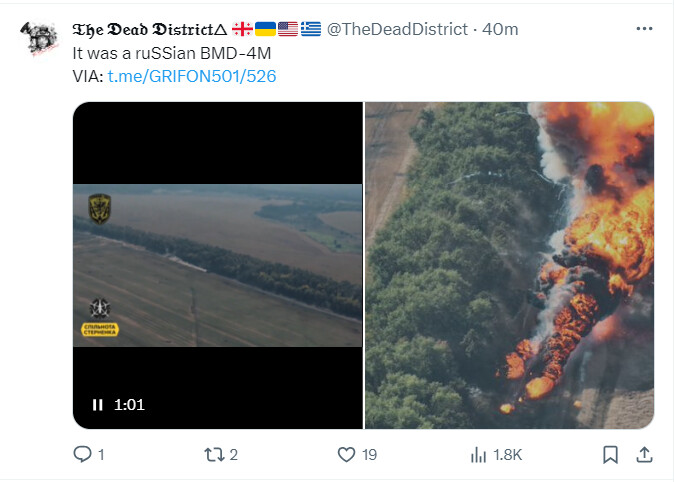Viewport: 674px width, 482px height.
Task: Click the 19 likes count
Action: [x=369, y=455]
